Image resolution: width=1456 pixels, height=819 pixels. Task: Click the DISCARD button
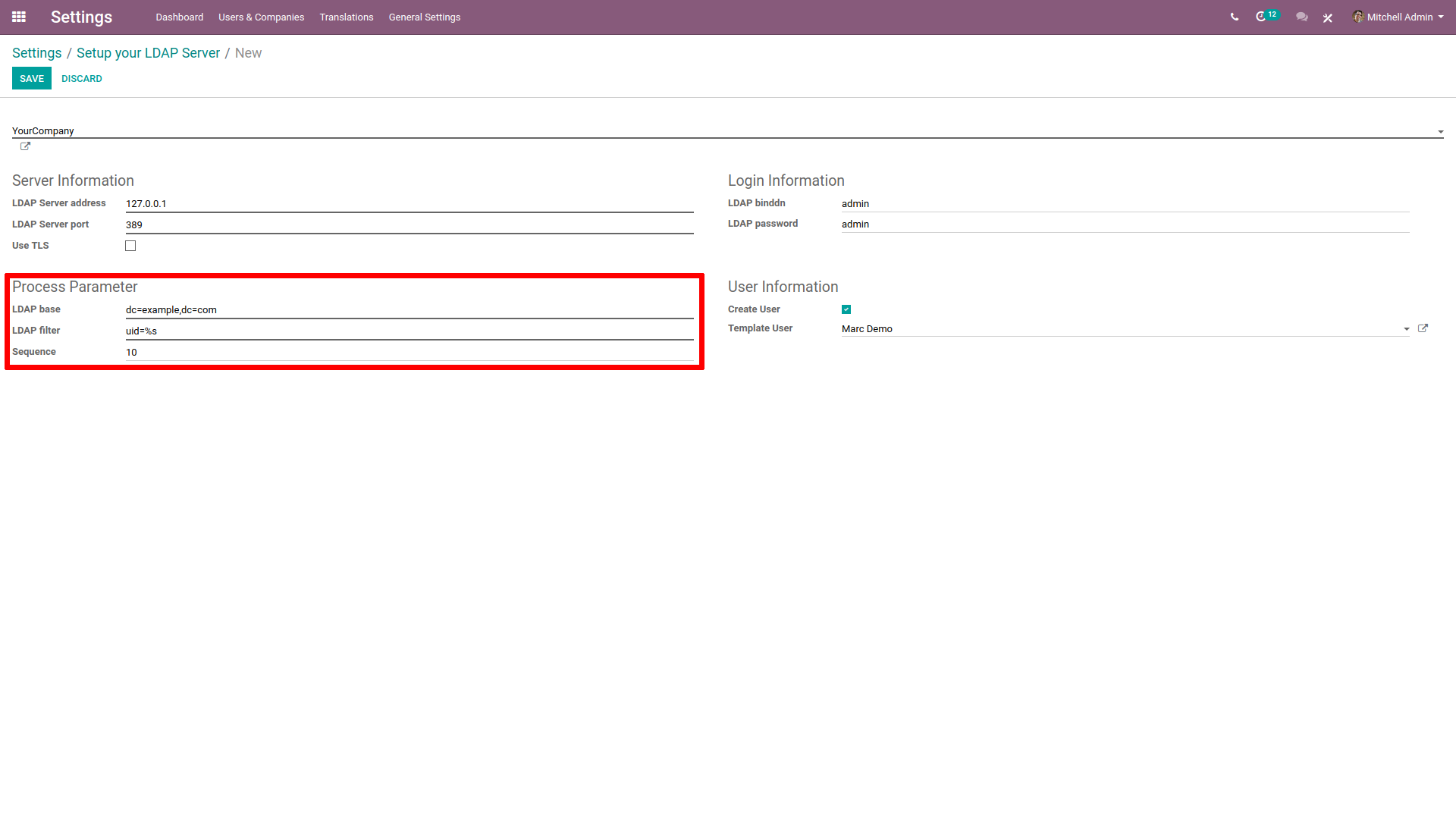tap(81, 78)
